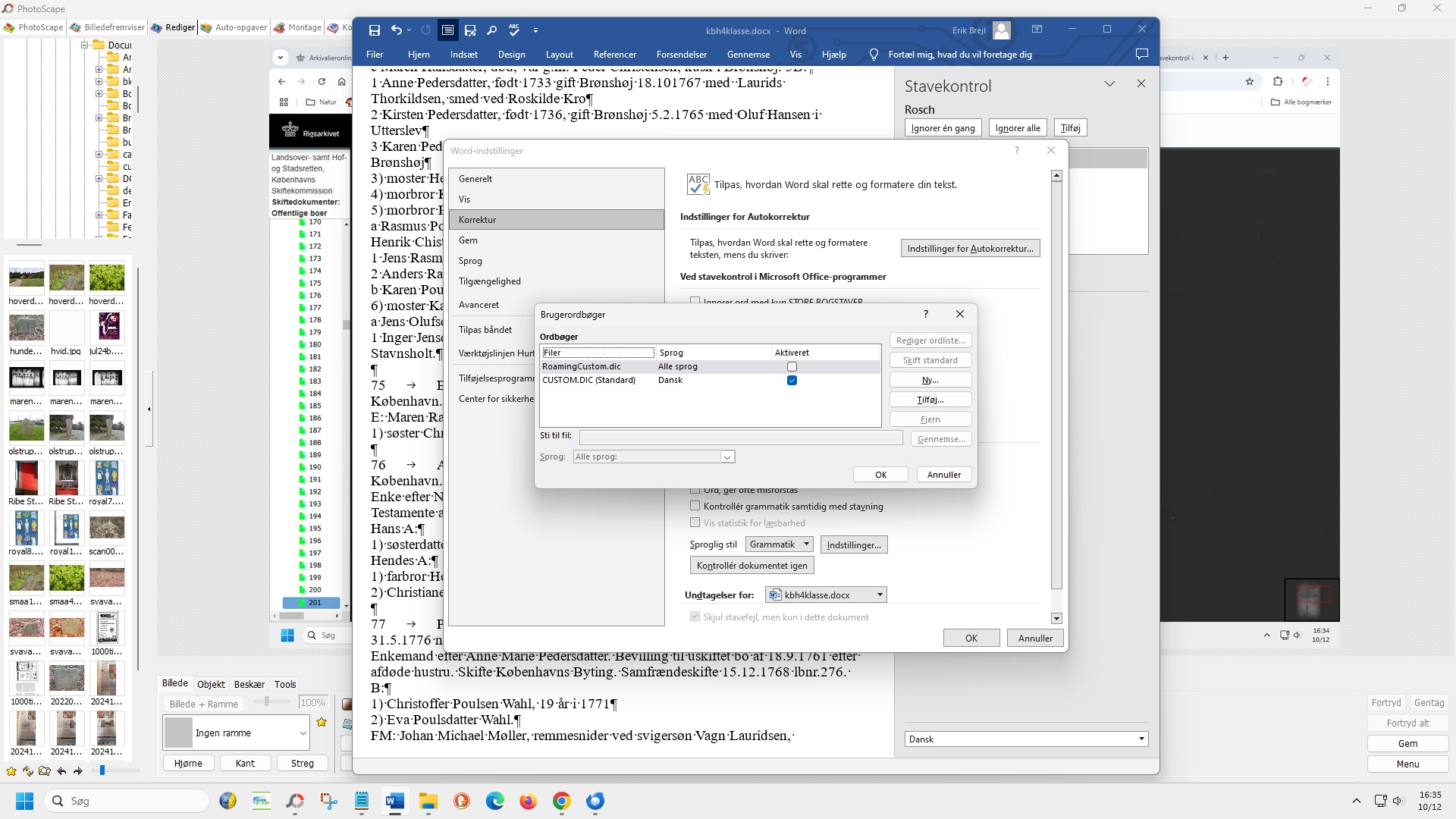Click the Redo icon in Word's quick access toolbar
The height and width of the screenshot is (819, 1456).
pyautogui.click(x=426, y=30)
